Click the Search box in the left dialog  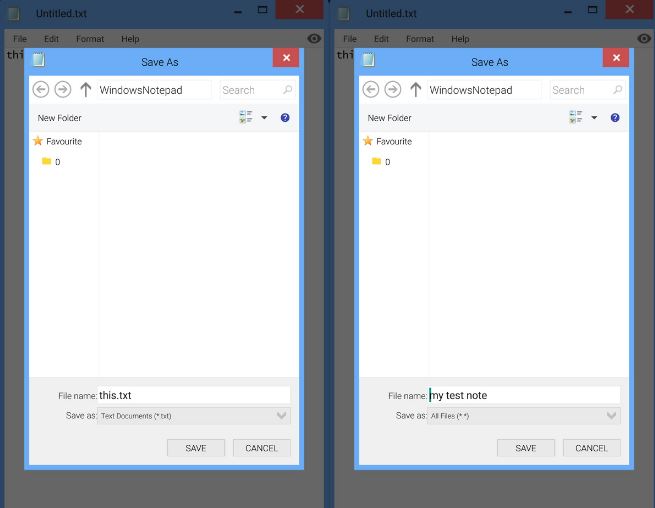250,90
